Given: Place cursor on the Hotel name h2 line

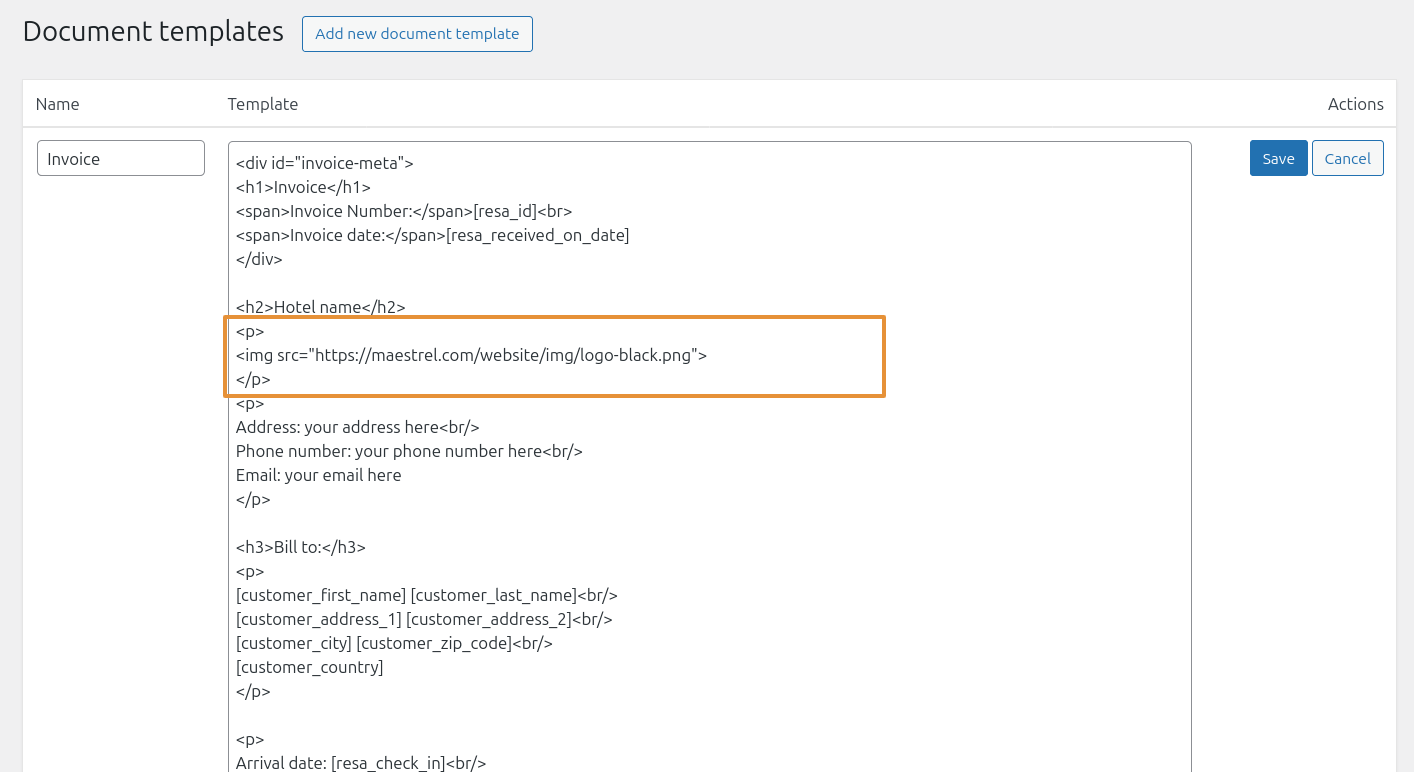Looking at the screenshot, I should (320, 307).
